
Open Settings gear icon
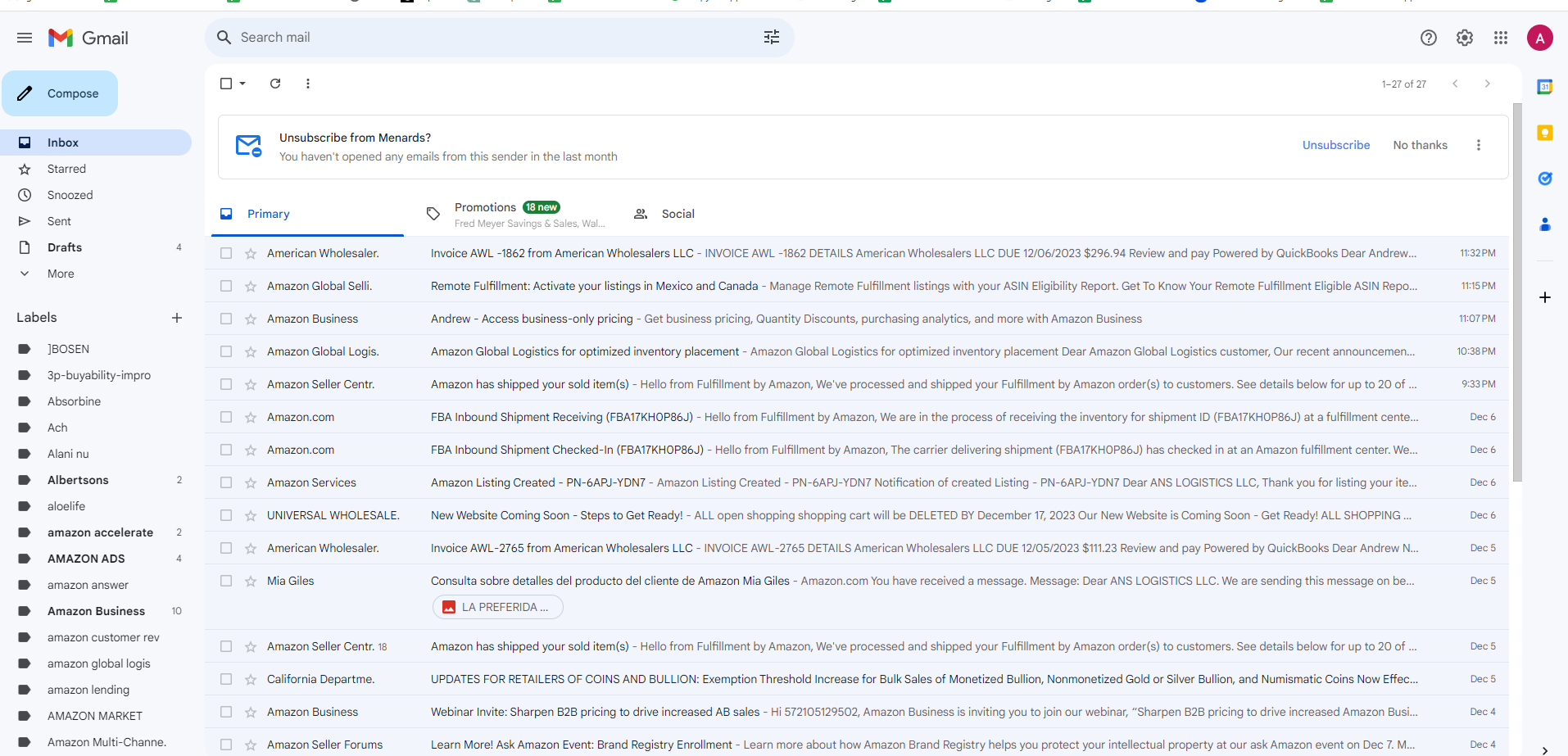[1465, 38]
